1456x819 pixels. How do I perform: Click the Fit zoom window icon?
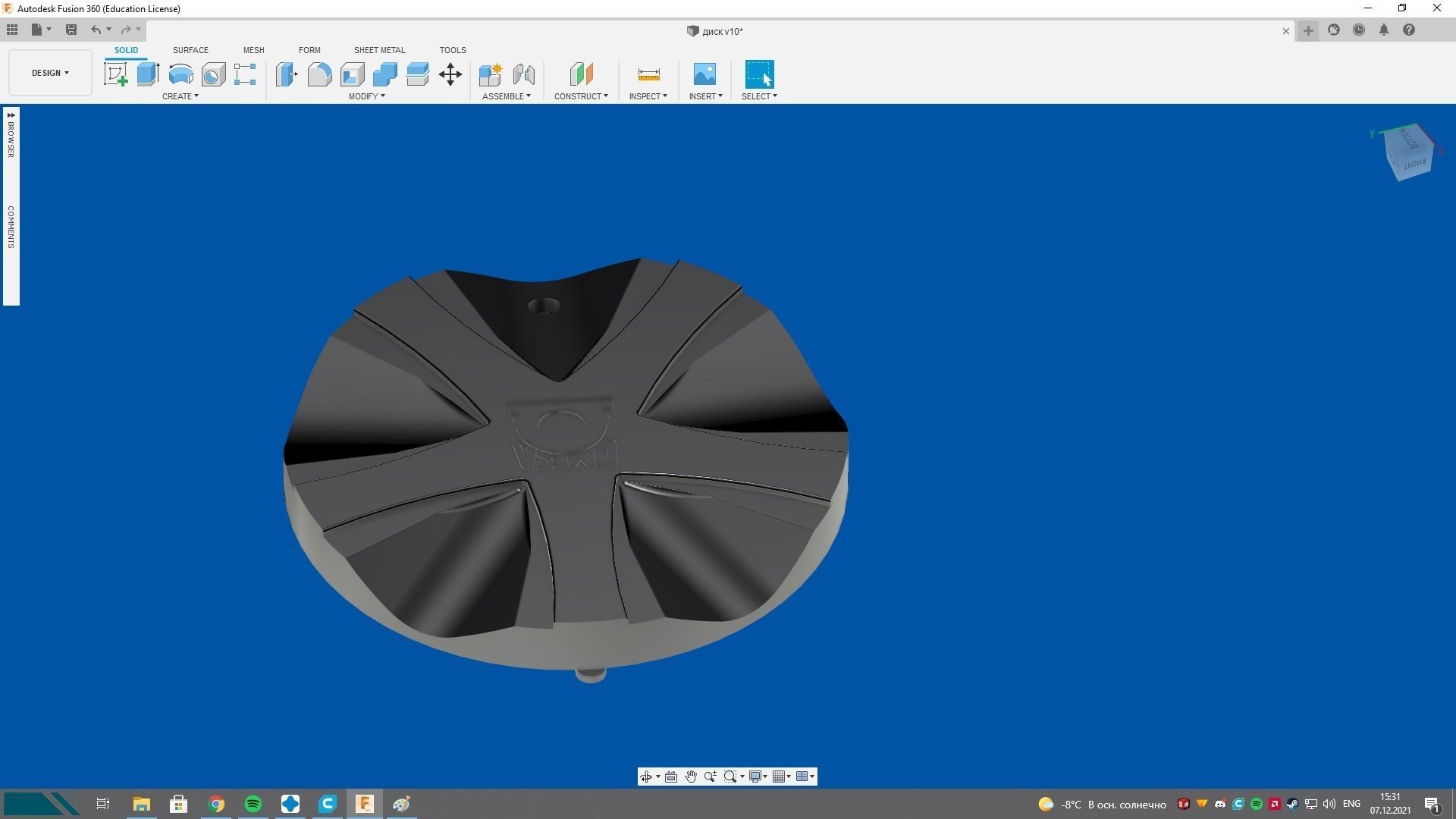tap(730, 777)
